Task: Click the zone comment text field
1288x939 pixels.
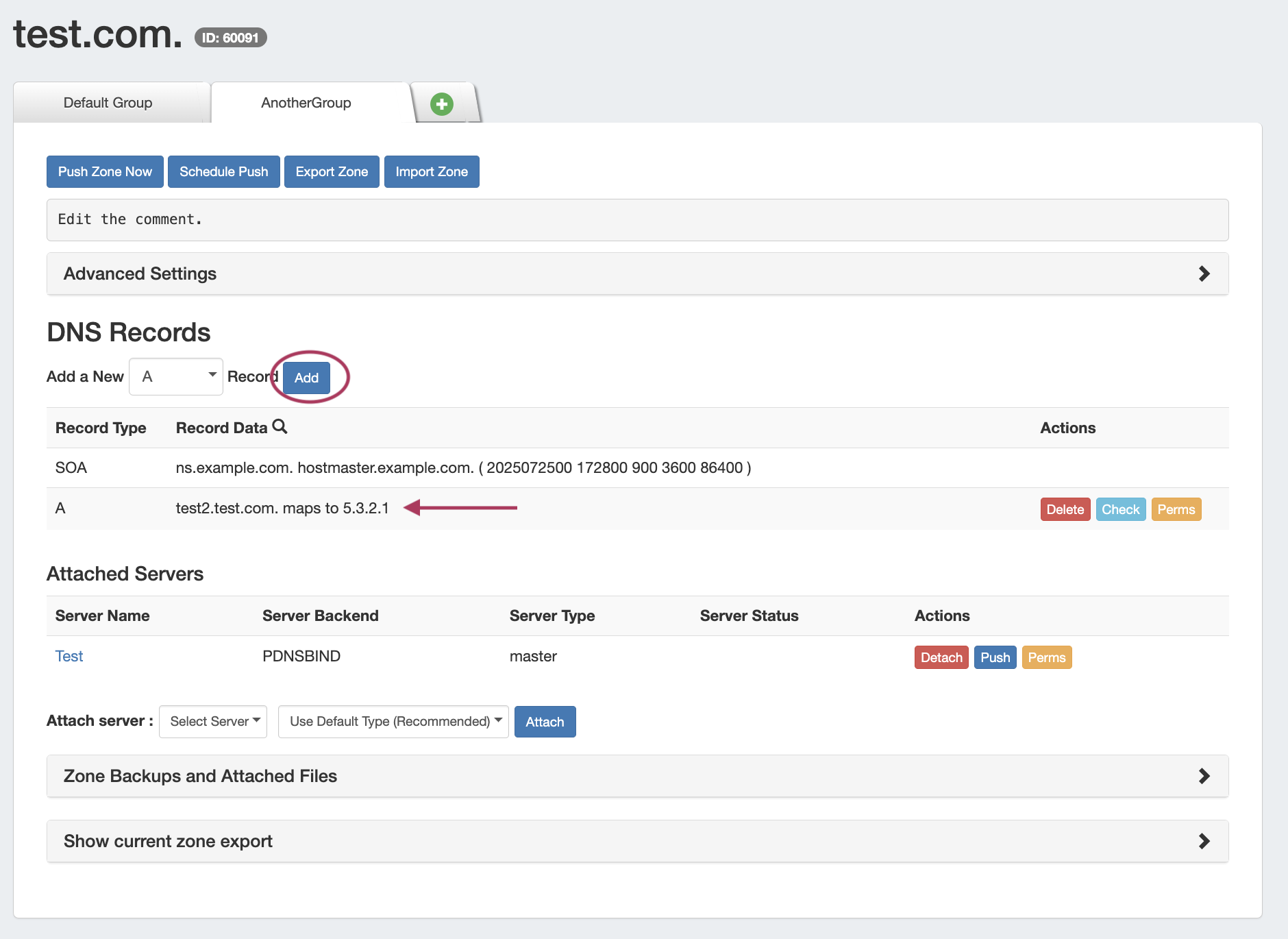Action: click(637, 220)
